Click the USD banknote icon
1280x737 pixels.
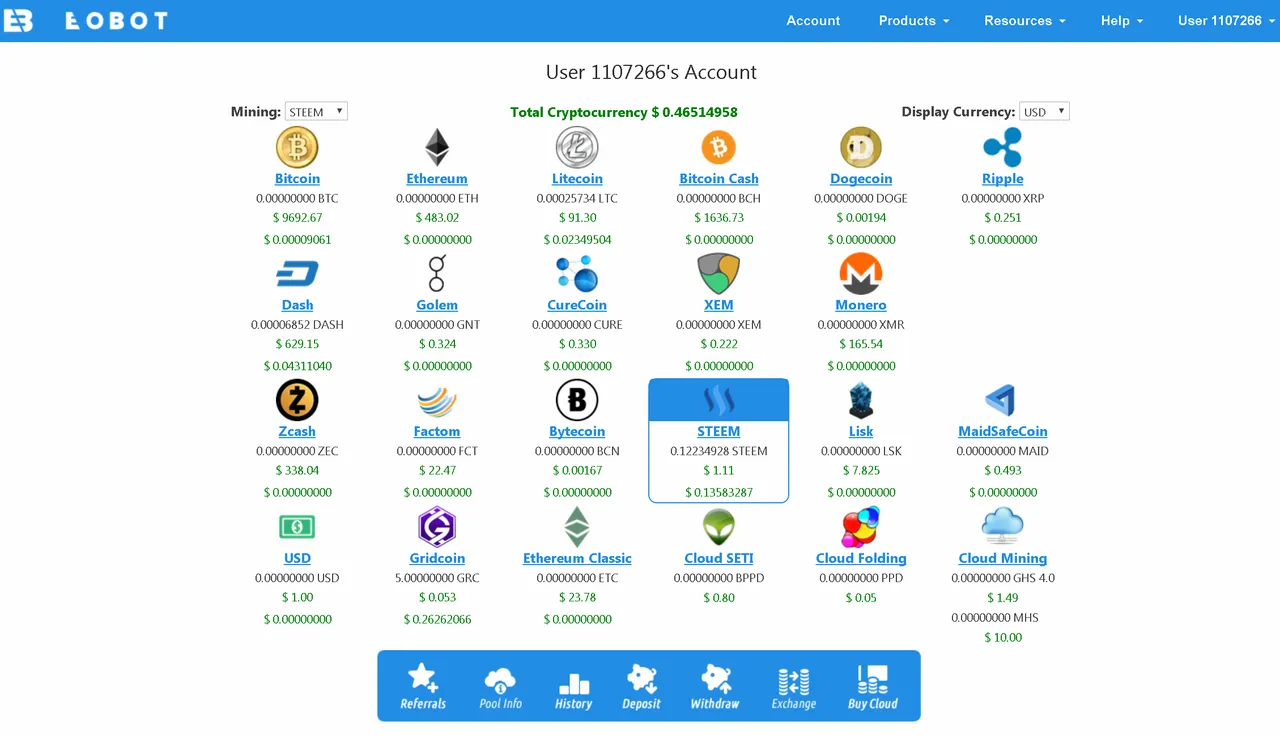pos(297,527)
